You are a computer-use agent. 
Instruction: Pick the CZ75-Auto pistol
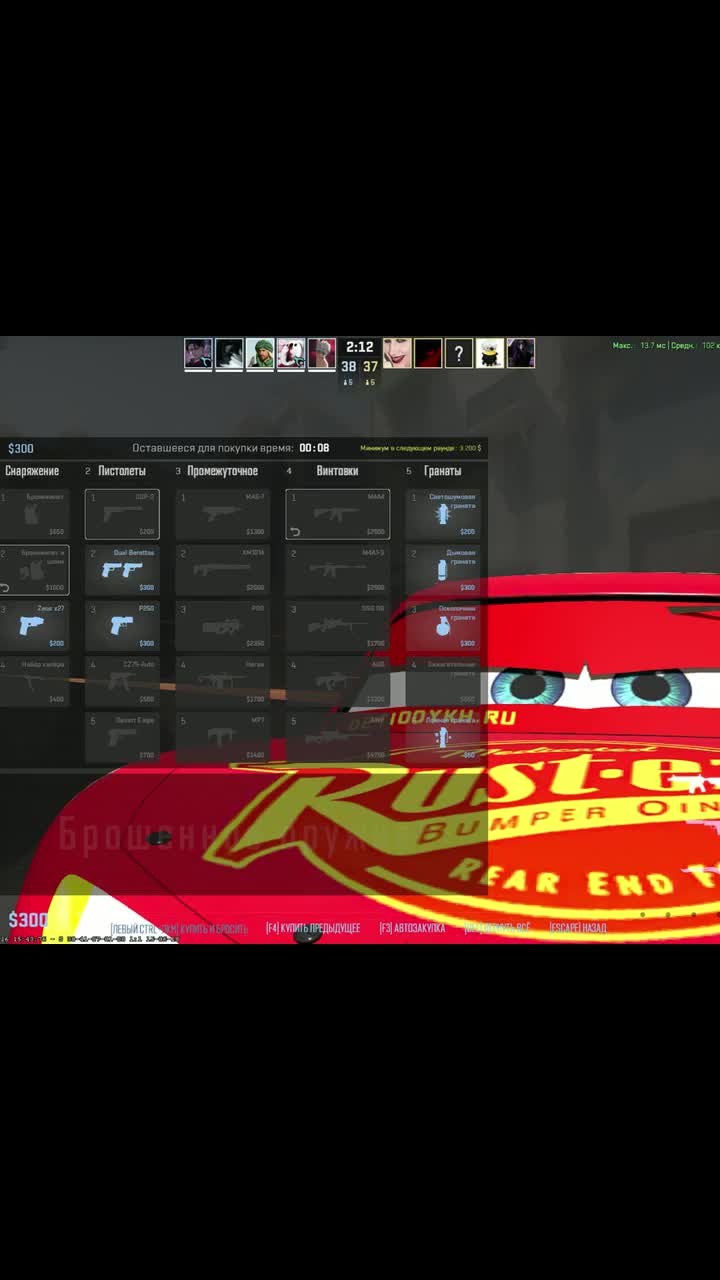pos(122,682)
